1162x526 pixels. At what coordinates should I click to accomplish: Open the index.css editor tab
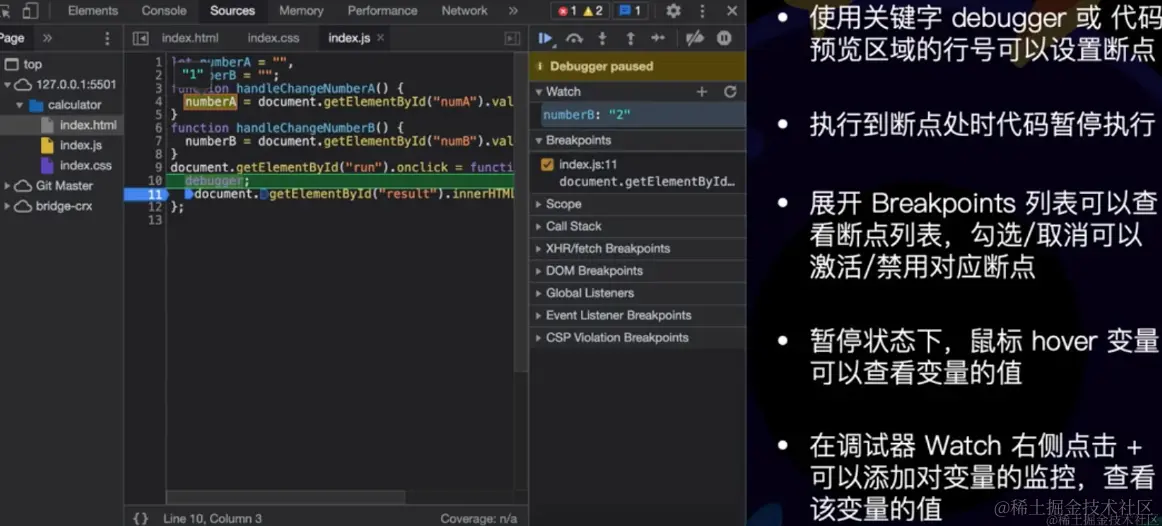[x=273, y=39]
